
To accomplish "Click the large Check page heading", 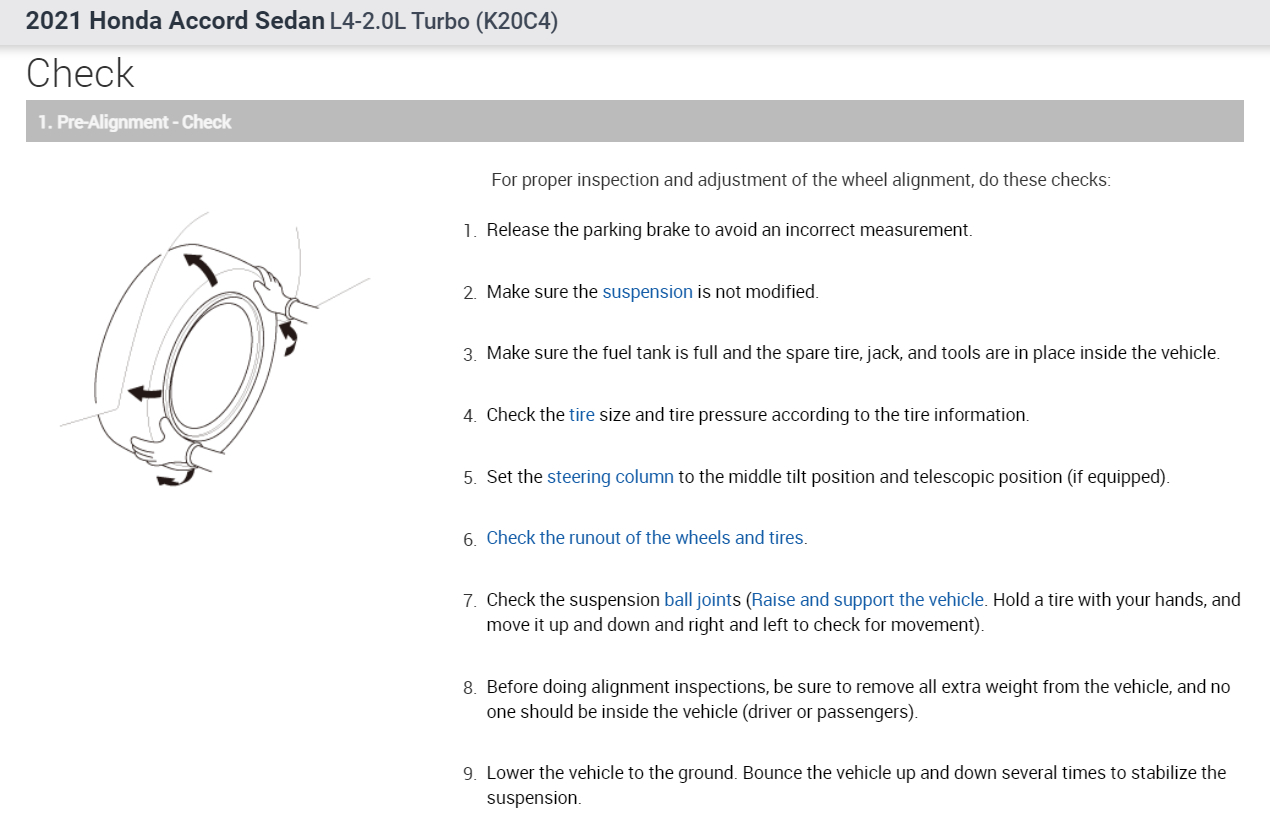I will pos(80,74).
